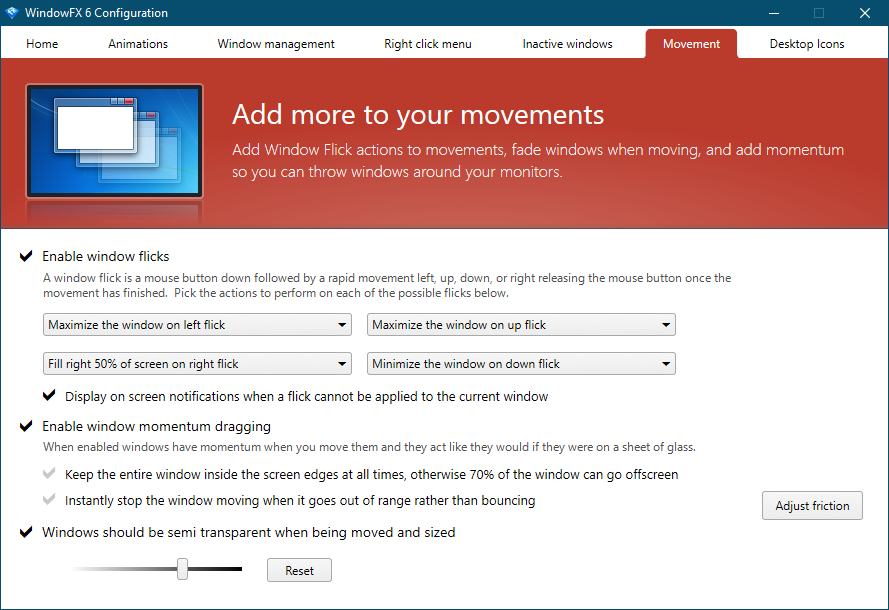This screenshot has height=610, width=889.
Task: Go to the Desktop Icons tab
Action: 806,44
